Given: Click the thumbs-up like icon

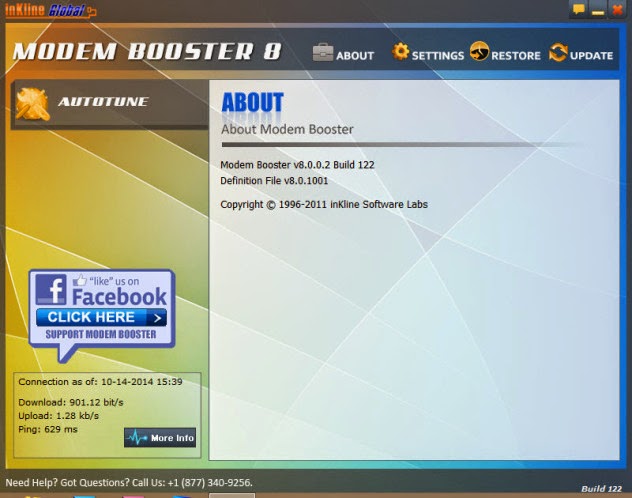Looking at the screenshot, I should point(80,280).
